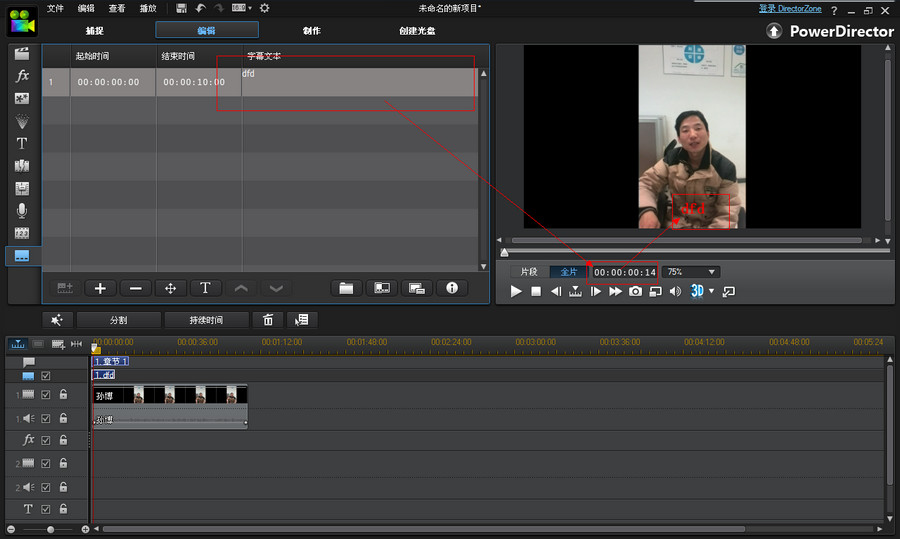This screenshot has width=900, height=539.
Task: Open the Effects (fx) room in sidebar
Action: [x=22, y=76]
